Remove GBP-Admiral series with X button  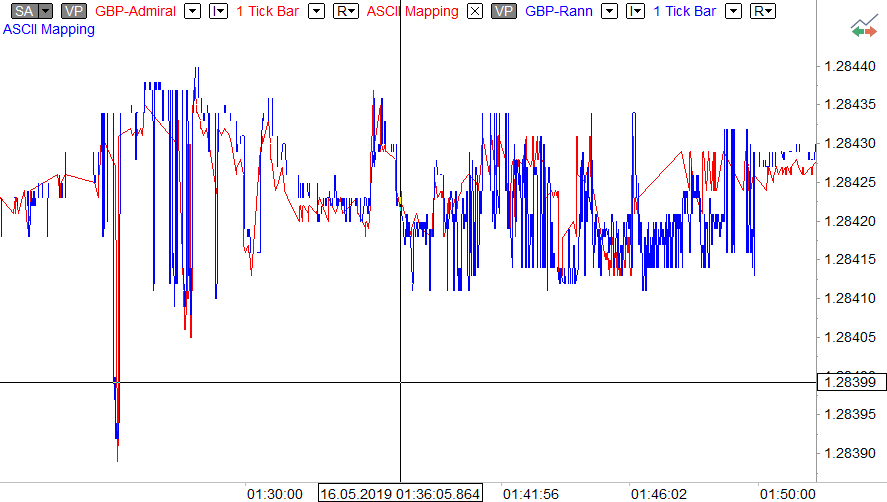click(475, 11)
